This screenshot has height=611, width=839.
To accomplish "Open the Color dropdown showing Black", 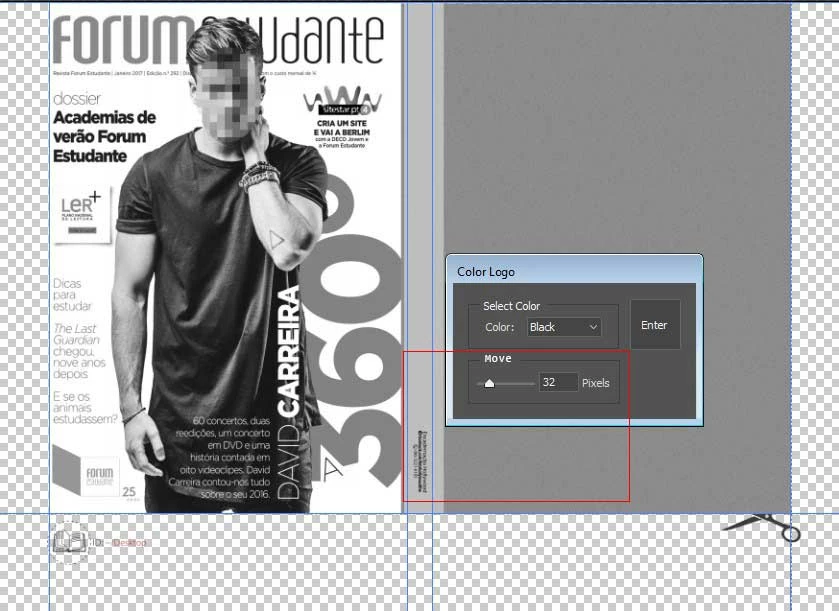I will click(x=564, y=327).
